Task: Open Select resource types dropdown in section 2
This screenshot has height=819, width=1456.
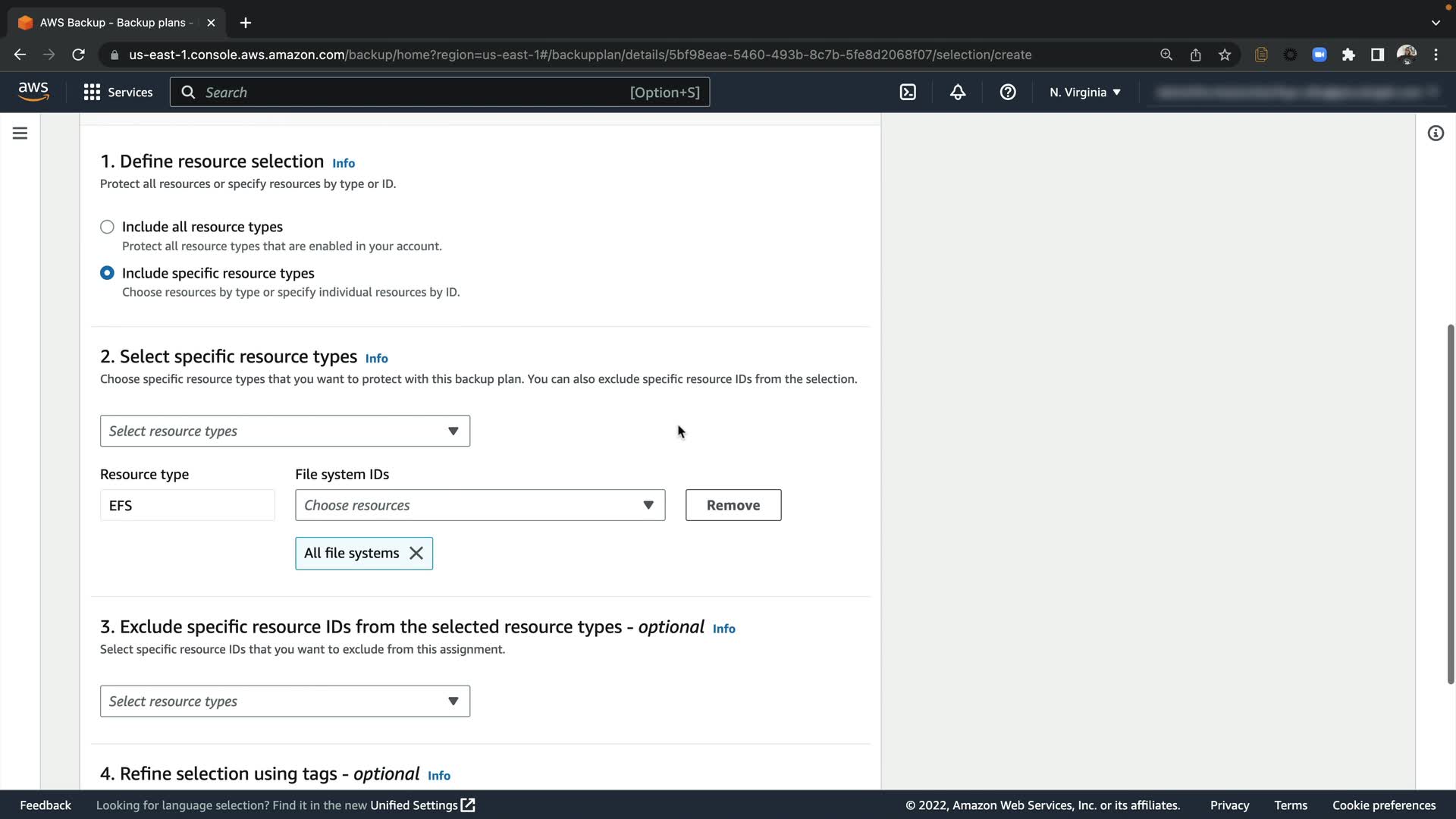Action: click(284, 431)
